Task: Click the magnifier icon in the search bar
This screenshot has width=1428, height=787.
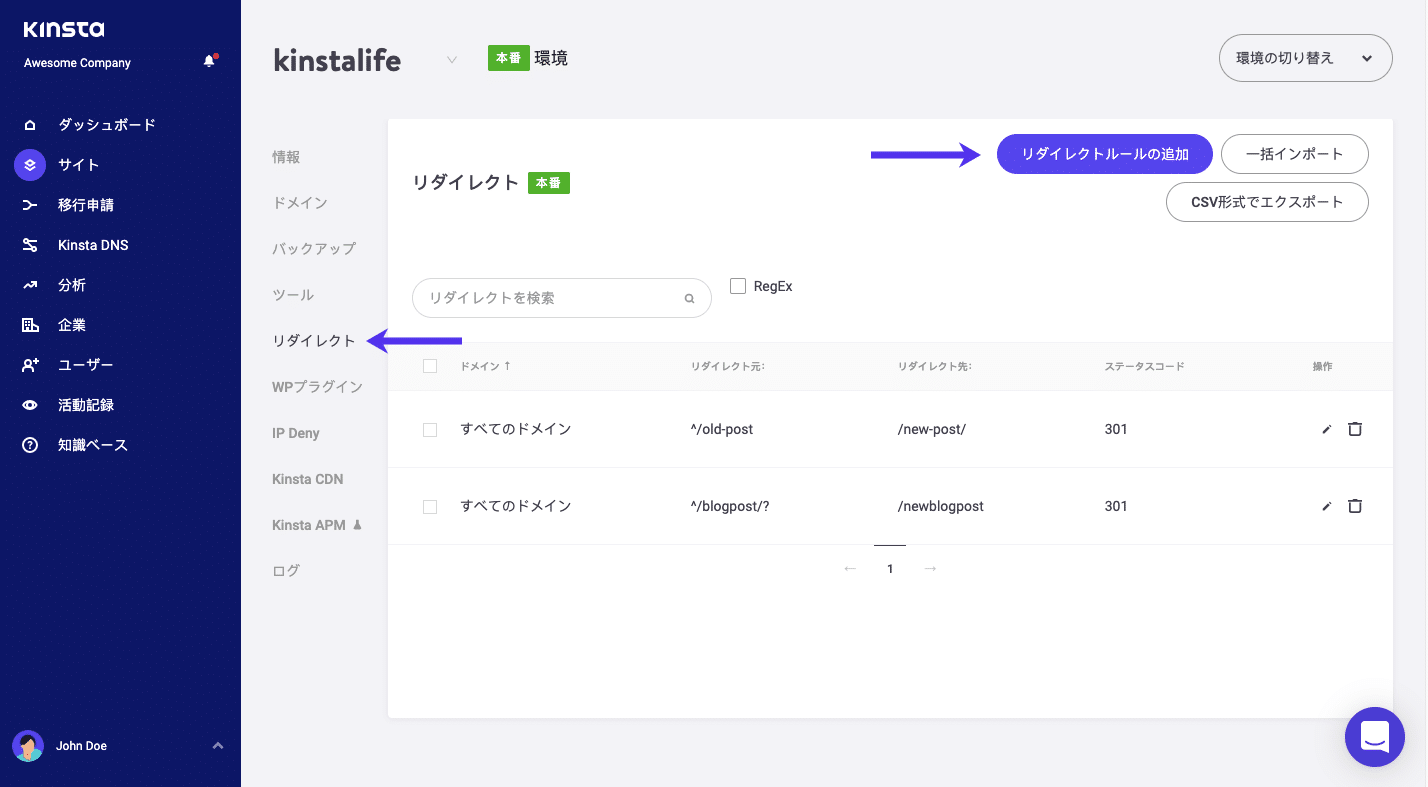Action: (689, 297)
